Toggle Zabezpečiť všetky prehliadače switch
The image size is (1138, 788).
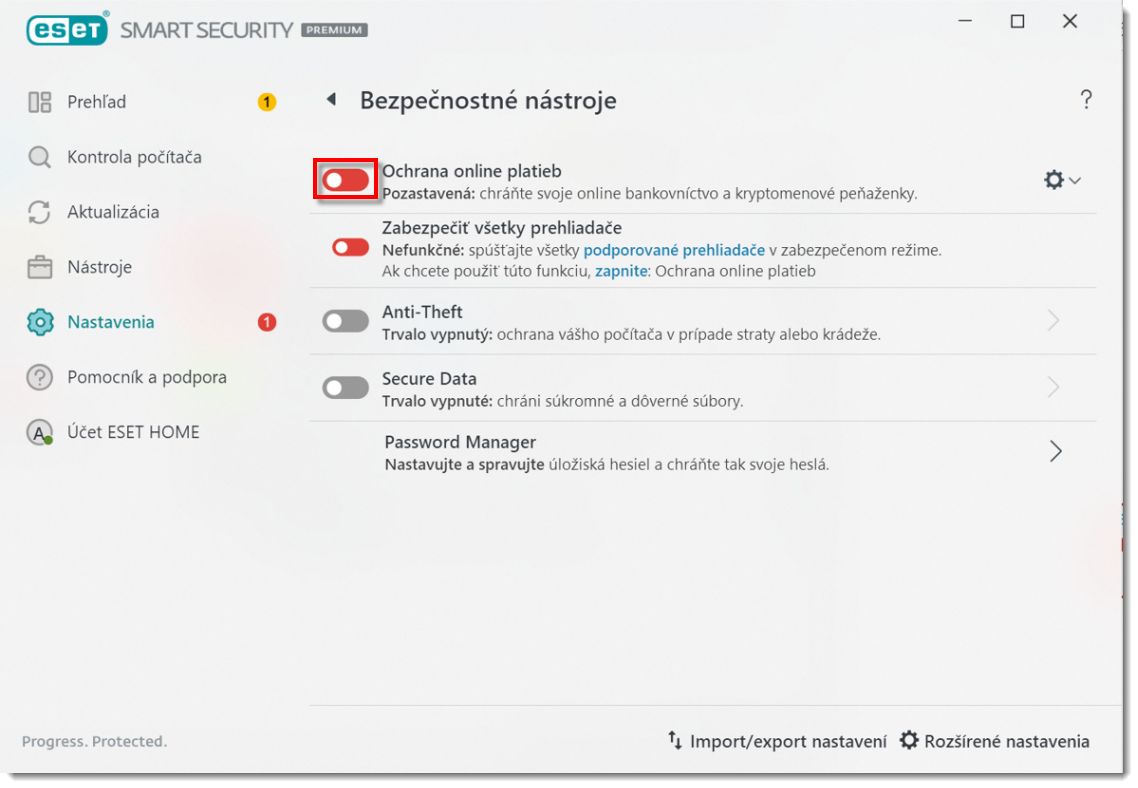pos(351,247)
